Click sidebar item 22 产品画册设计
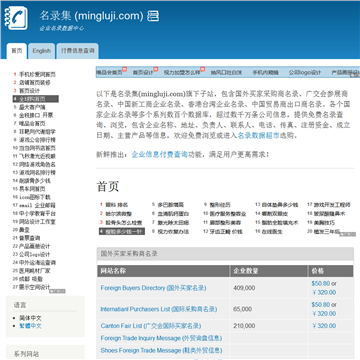The image size is (360, 360). click(35, 246)
